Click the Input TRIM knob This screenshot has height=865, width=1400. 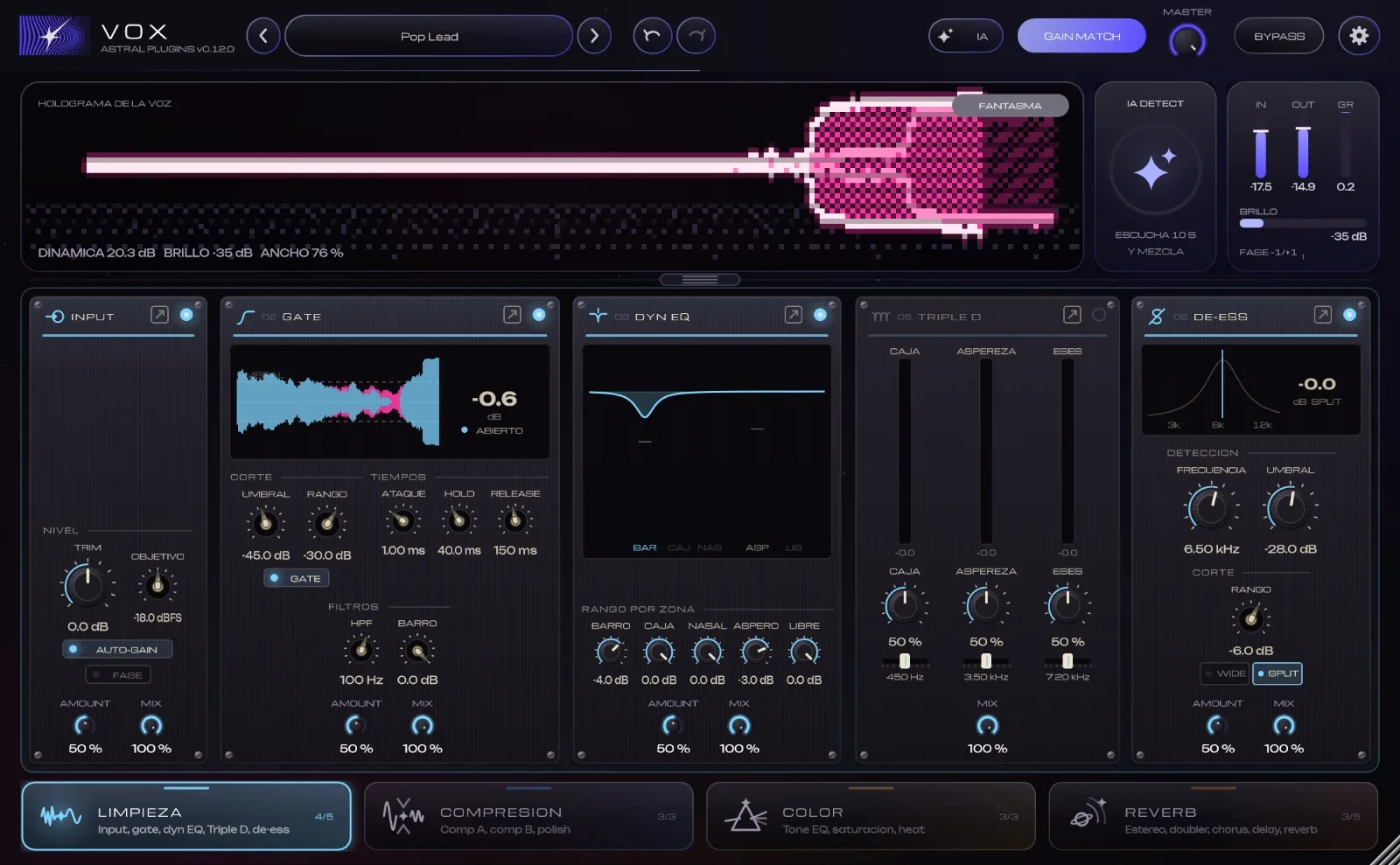pyautogui.click(x=87, y=585)
